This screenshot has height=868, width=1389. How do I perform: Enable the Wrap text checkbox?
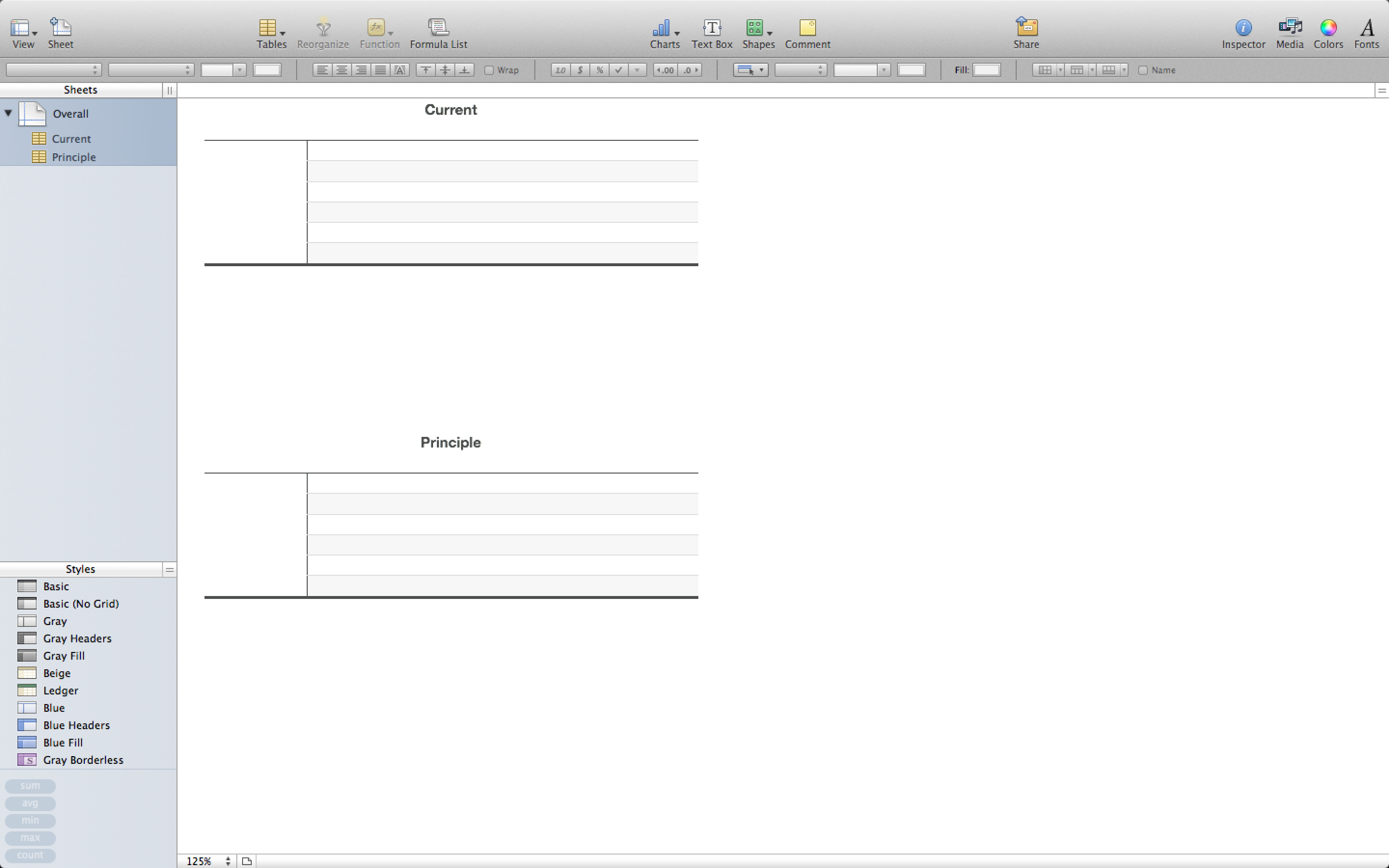click(x=489, y=70)
